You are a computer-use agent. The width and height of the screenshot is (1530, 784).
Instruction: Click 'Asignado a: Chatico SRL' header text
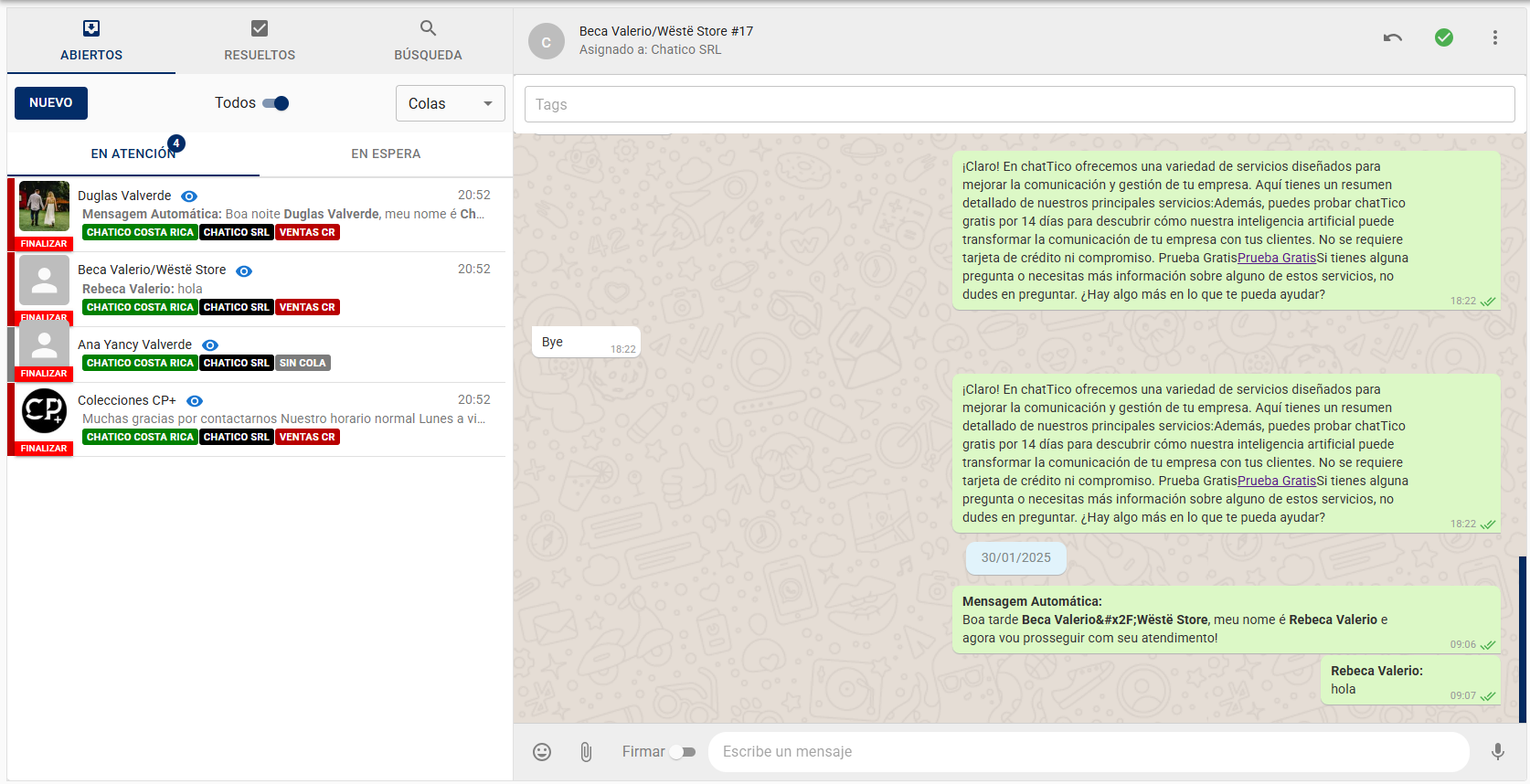click(x=650, y=49)
